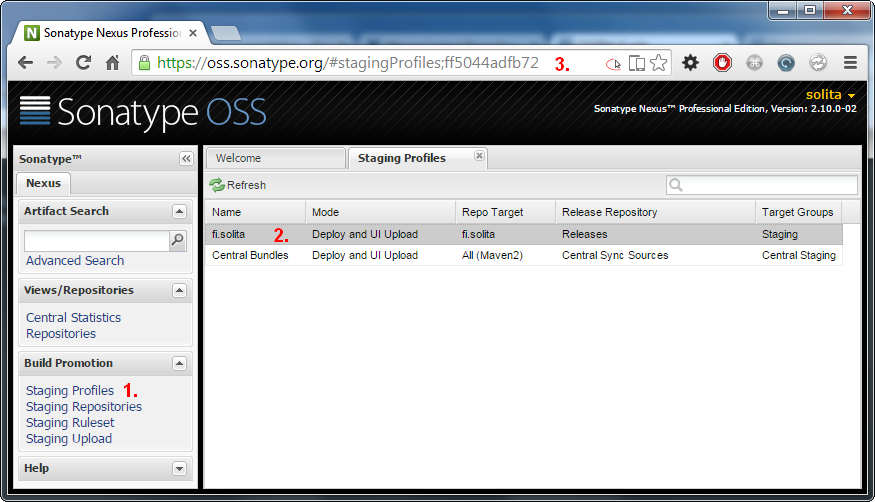
Task: Click the artifact search magnifier button
Action: click(x=177, y=240)
